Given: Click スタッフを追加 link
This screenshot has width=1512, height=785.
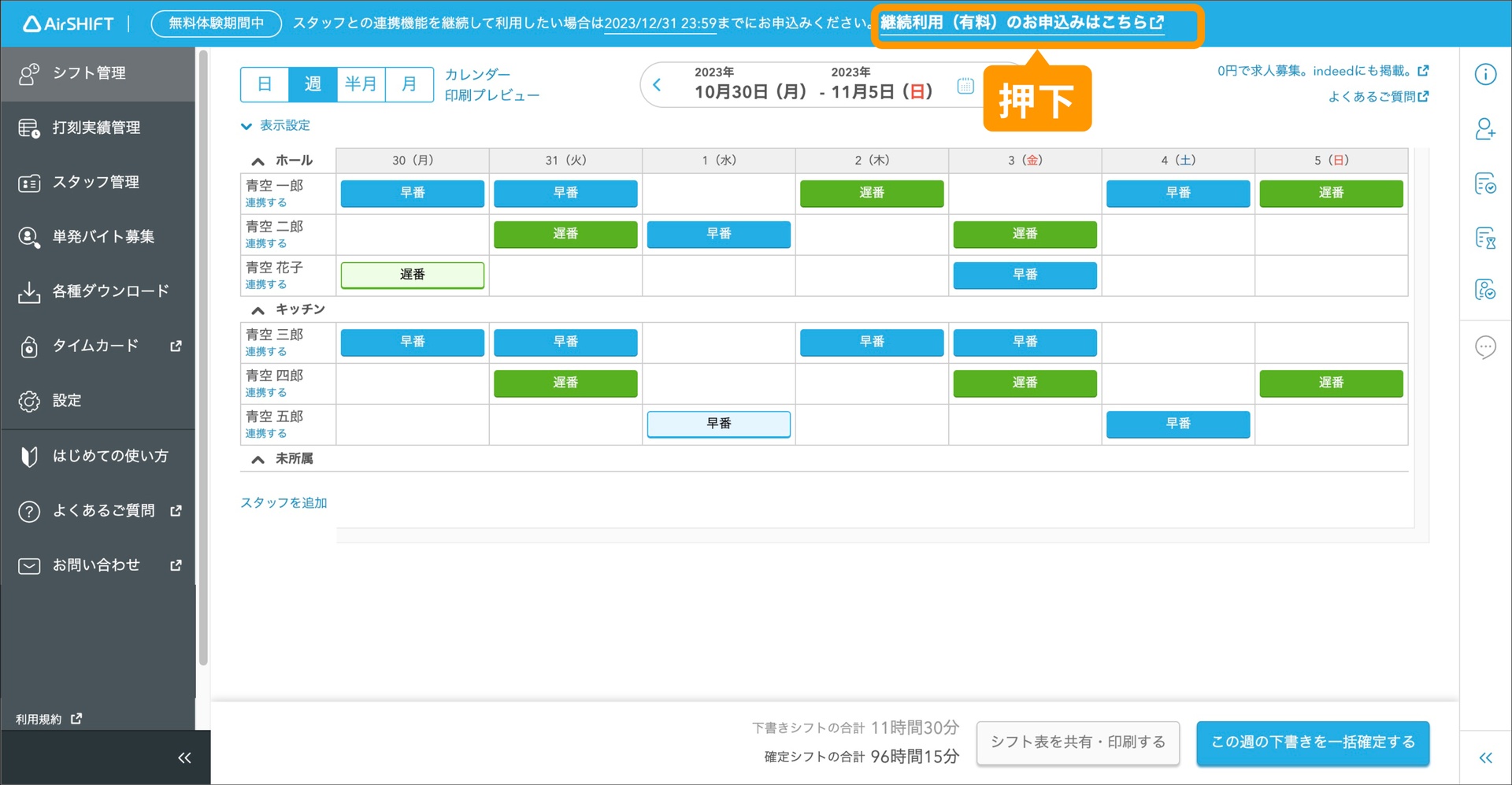Looking at the screenshot, I should [x=283, y=502].
